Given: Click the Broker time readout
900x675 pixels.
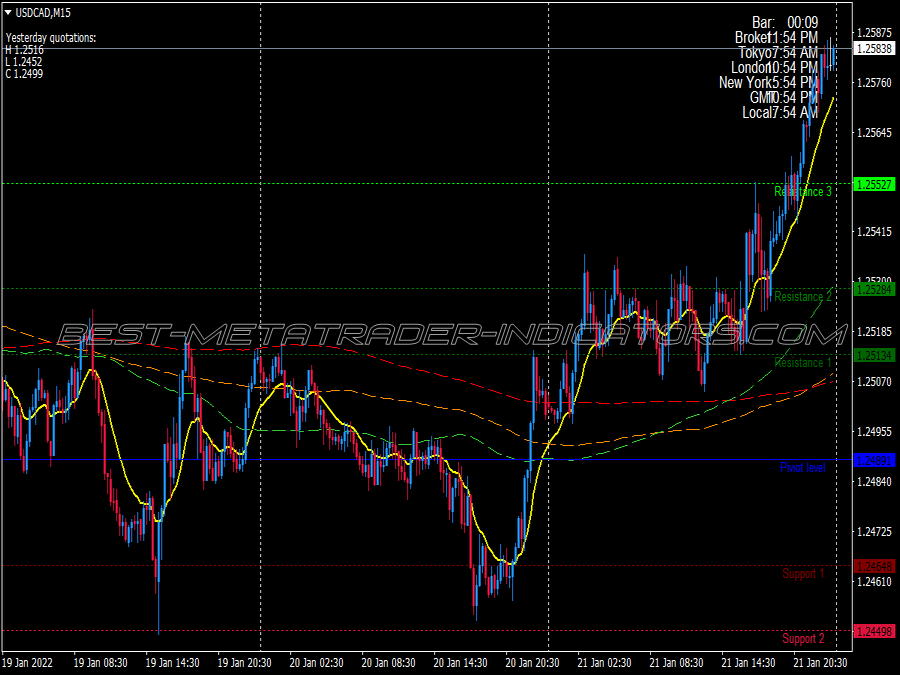Looking at the screenshot, I should [x=776, y=37].
